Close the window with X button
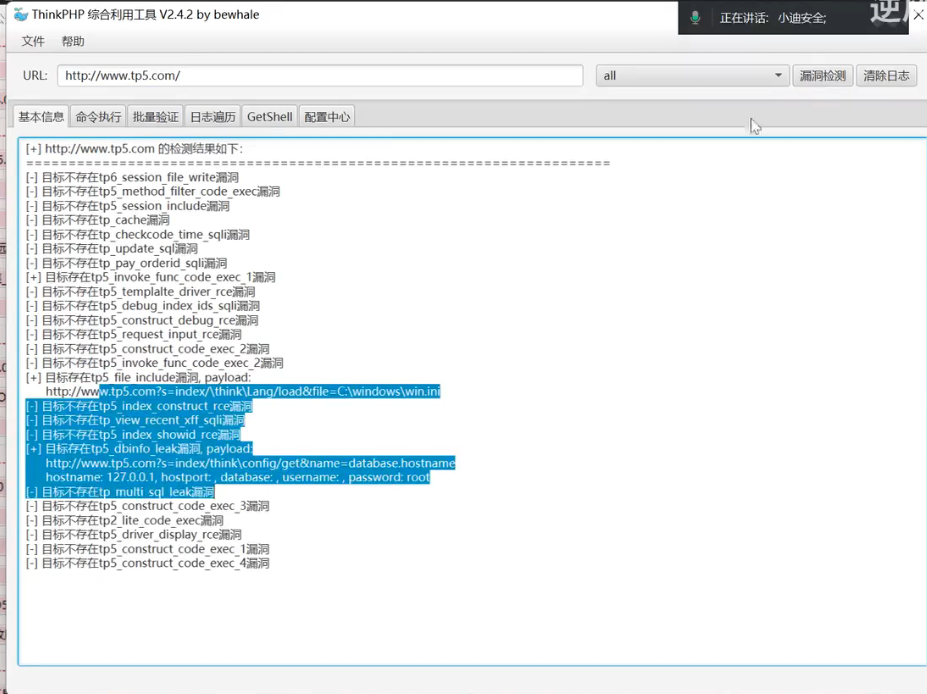Viewport: 927px width, 694px height. tap(918, 15)
